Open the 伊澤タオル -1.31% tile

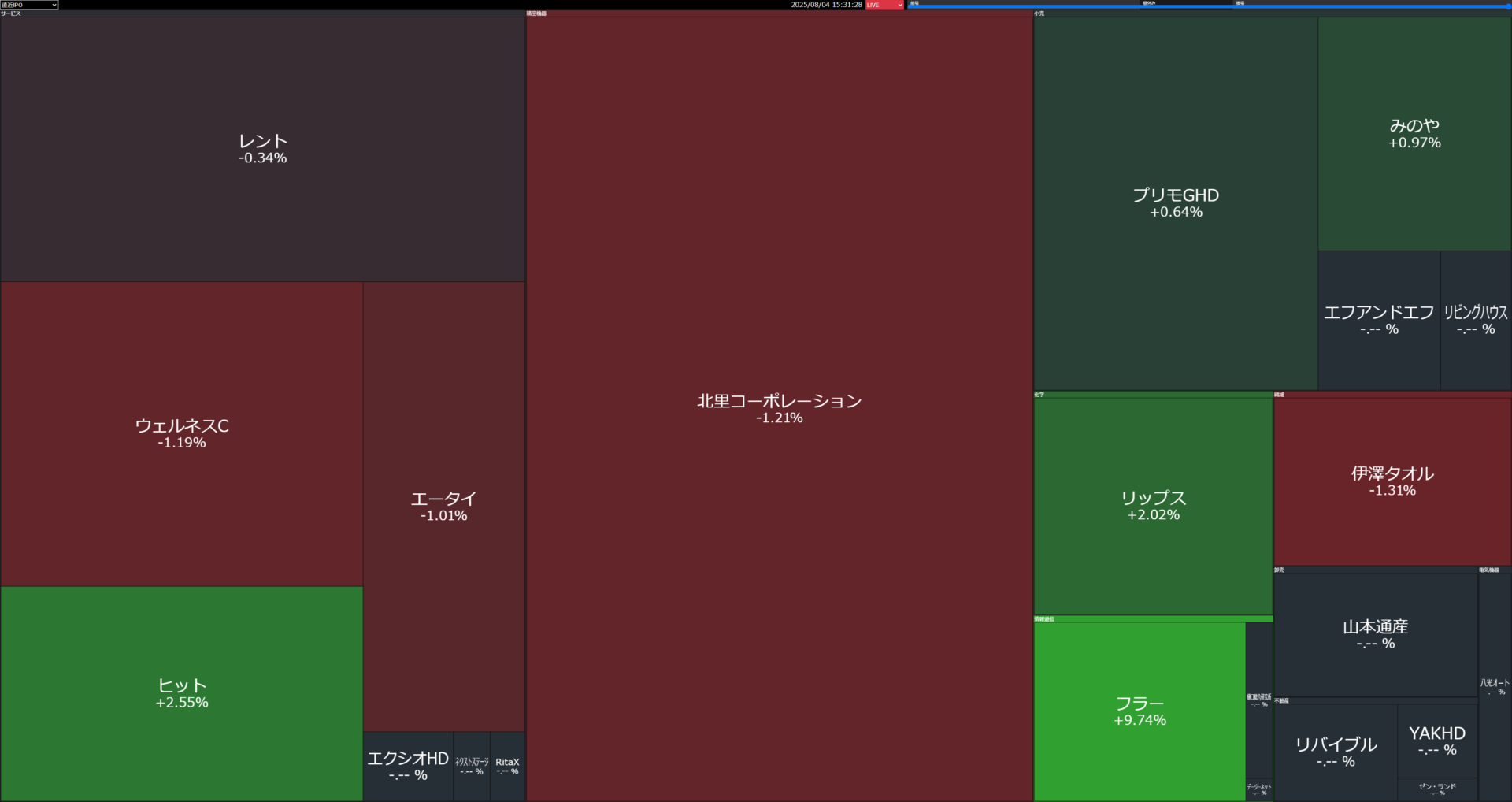click(1392, 481)
